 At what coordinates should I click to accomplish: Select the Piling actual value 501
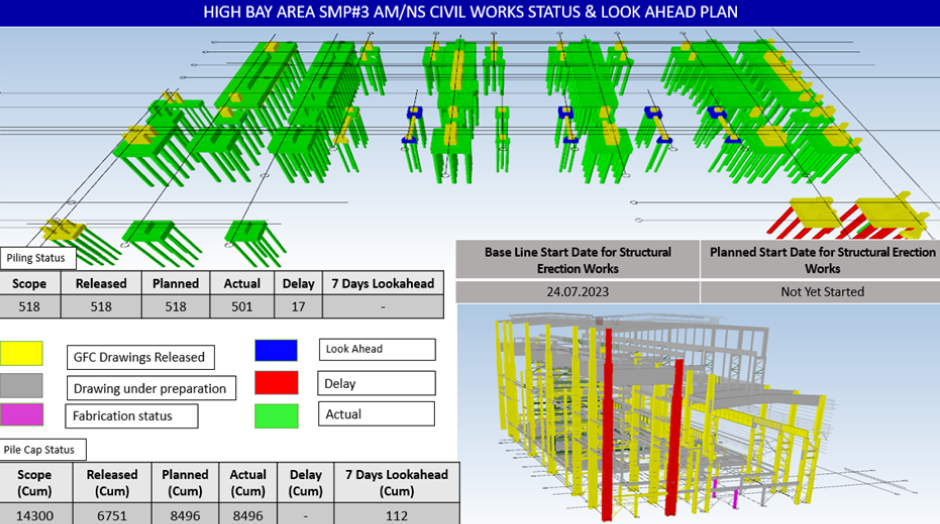[x=242, y=307]
